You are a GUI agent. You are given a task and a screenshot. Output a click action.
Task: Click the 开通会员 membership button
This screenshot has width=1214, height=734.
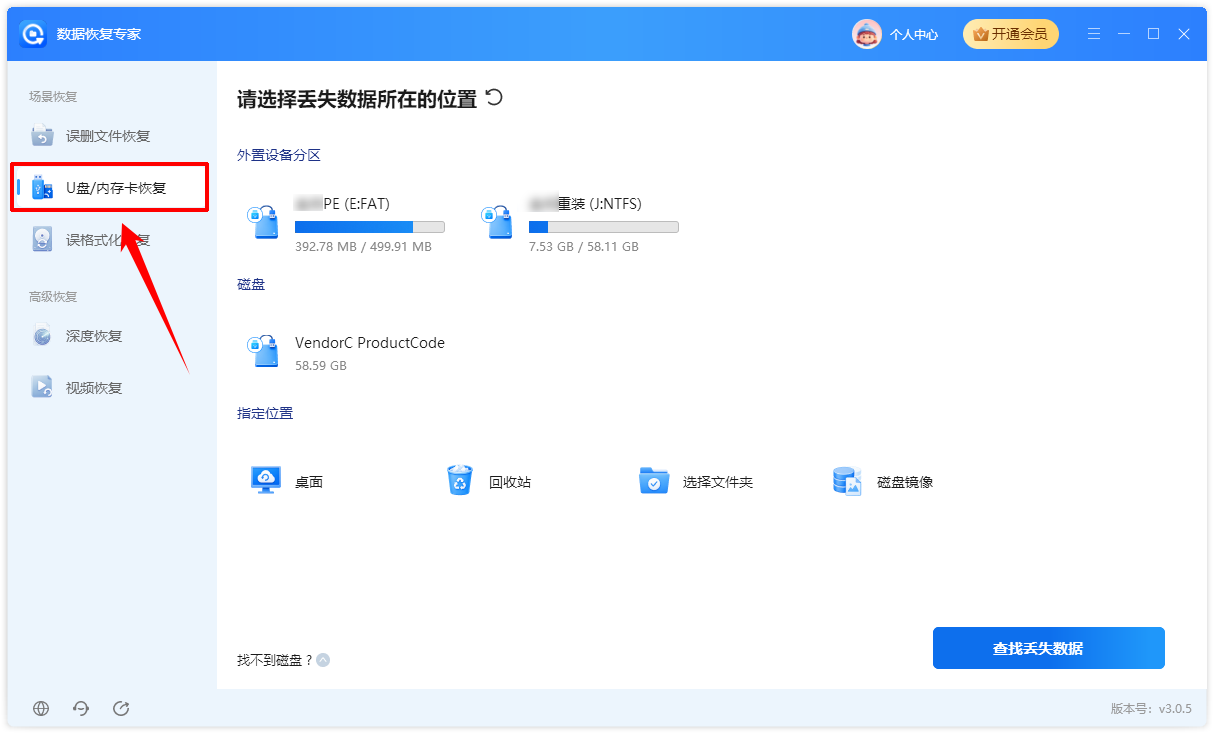[x=1011, y=34]
